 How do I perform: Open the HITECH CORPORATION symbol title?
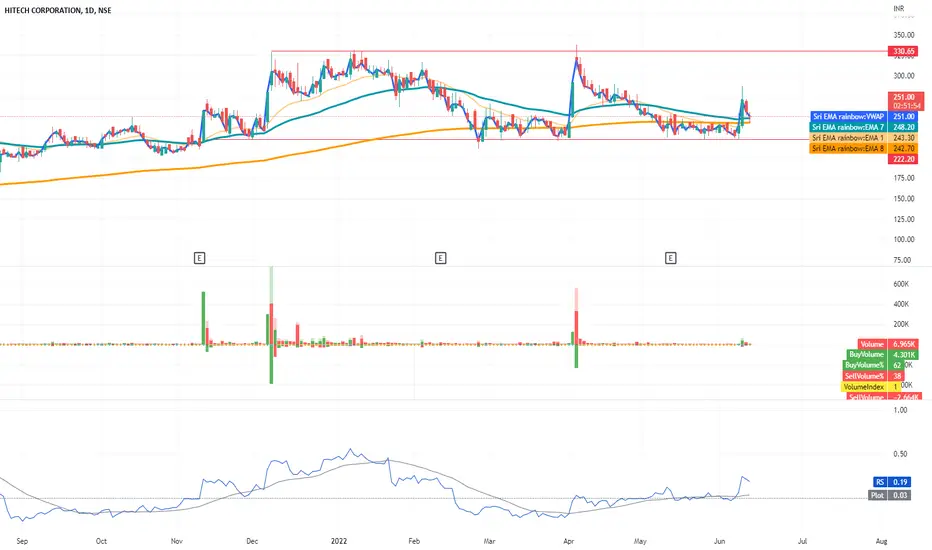coord(58,10)
